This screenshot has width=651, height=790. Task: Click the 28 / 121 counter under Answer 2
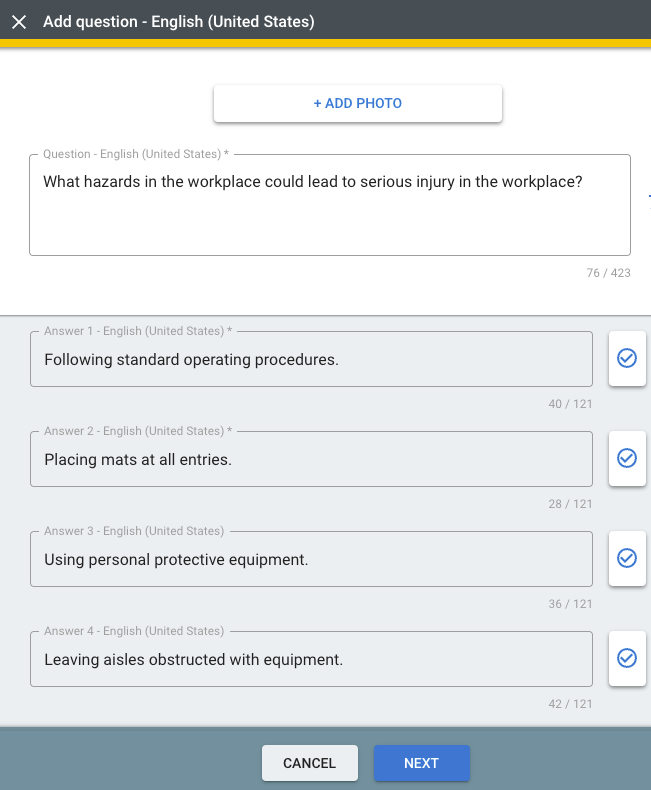[x=570, y=504]
